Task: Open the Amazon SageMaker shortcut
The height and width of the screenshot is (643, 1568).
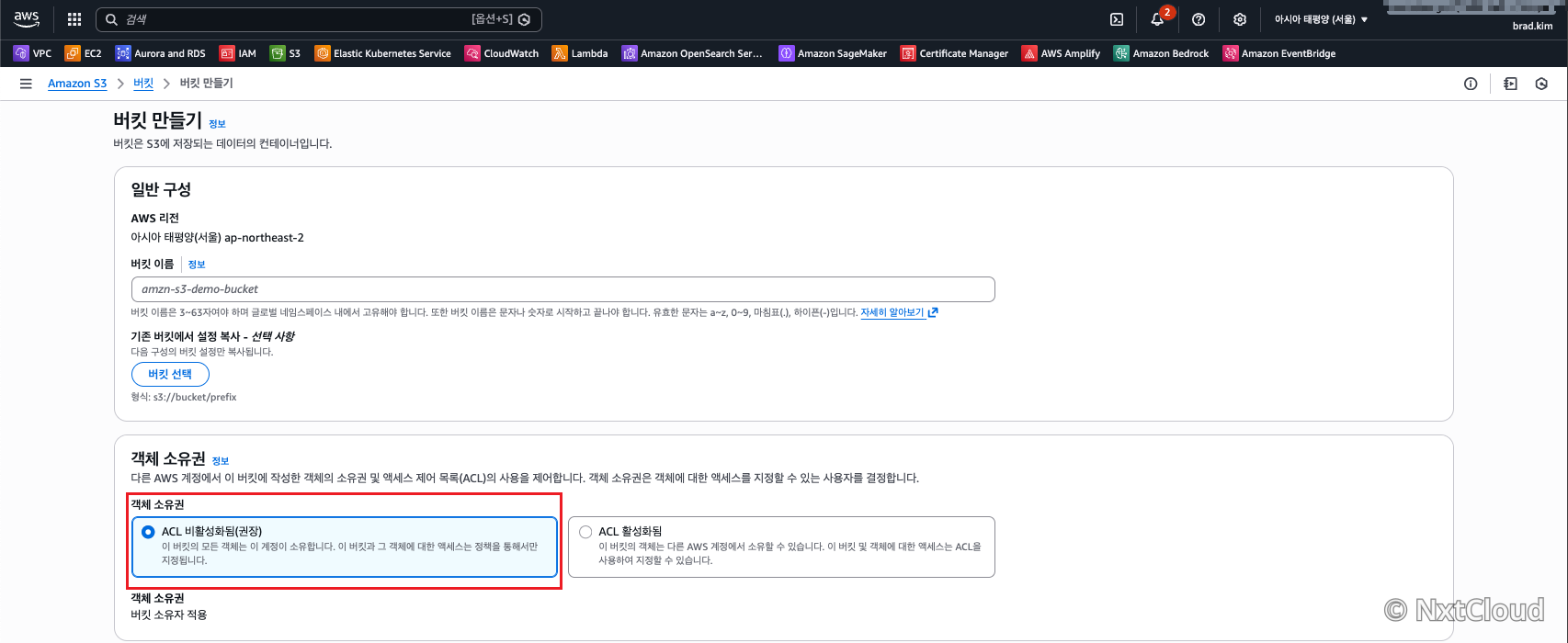Action: [x=833, y=53]
